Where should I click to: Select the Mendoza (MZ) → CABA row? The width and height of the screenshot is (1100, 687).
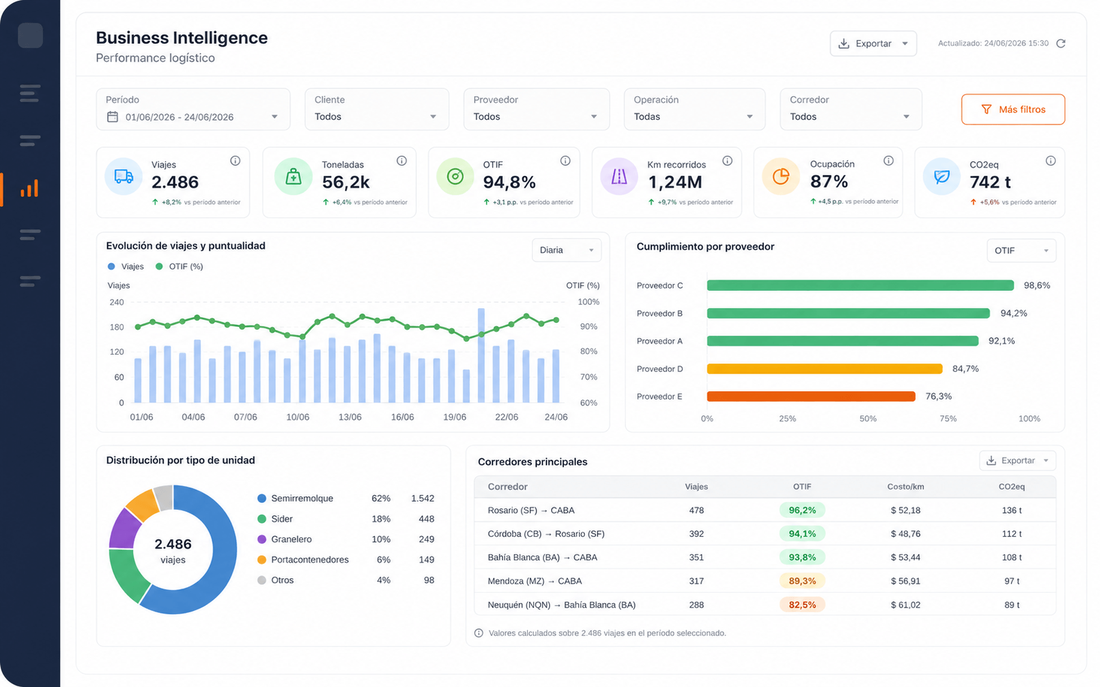(765, 581)
